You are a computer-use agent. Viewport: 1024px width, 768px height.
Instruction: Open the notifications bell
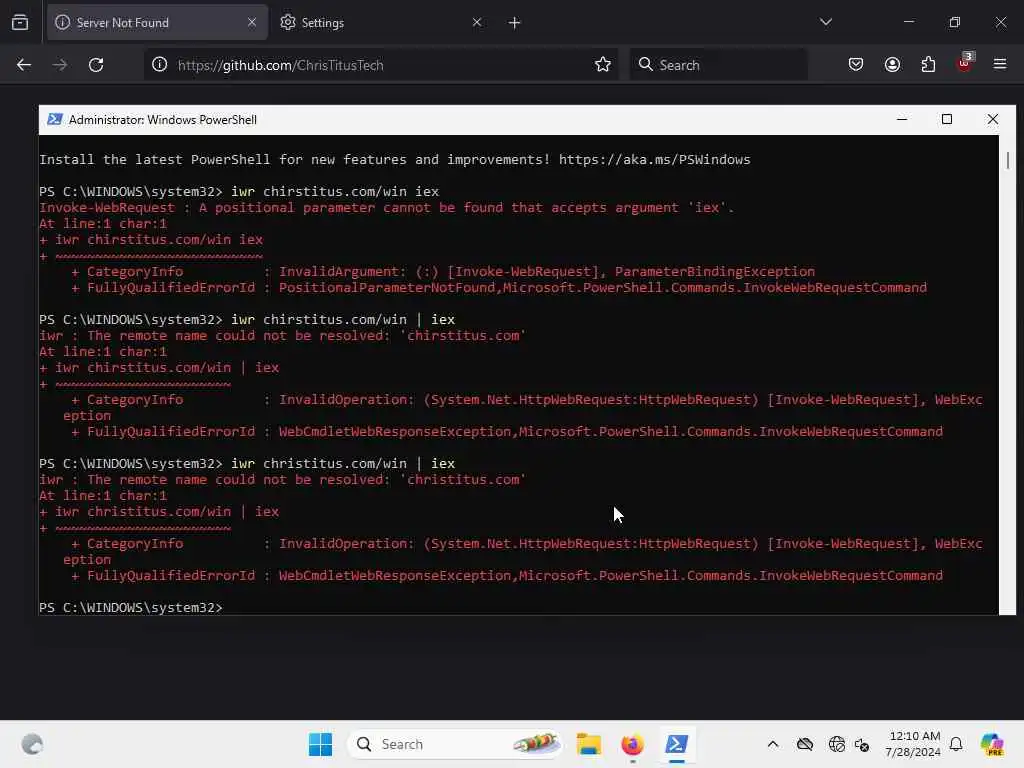pyautogui.click(x=956, y=744)
